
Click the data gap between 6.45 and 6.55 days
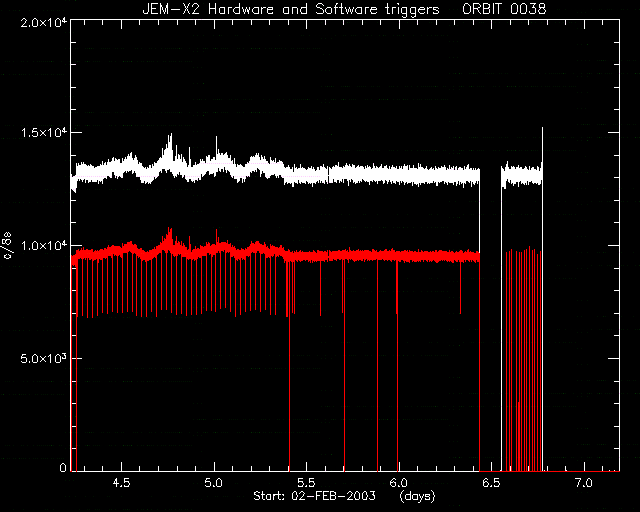point(491,318)
